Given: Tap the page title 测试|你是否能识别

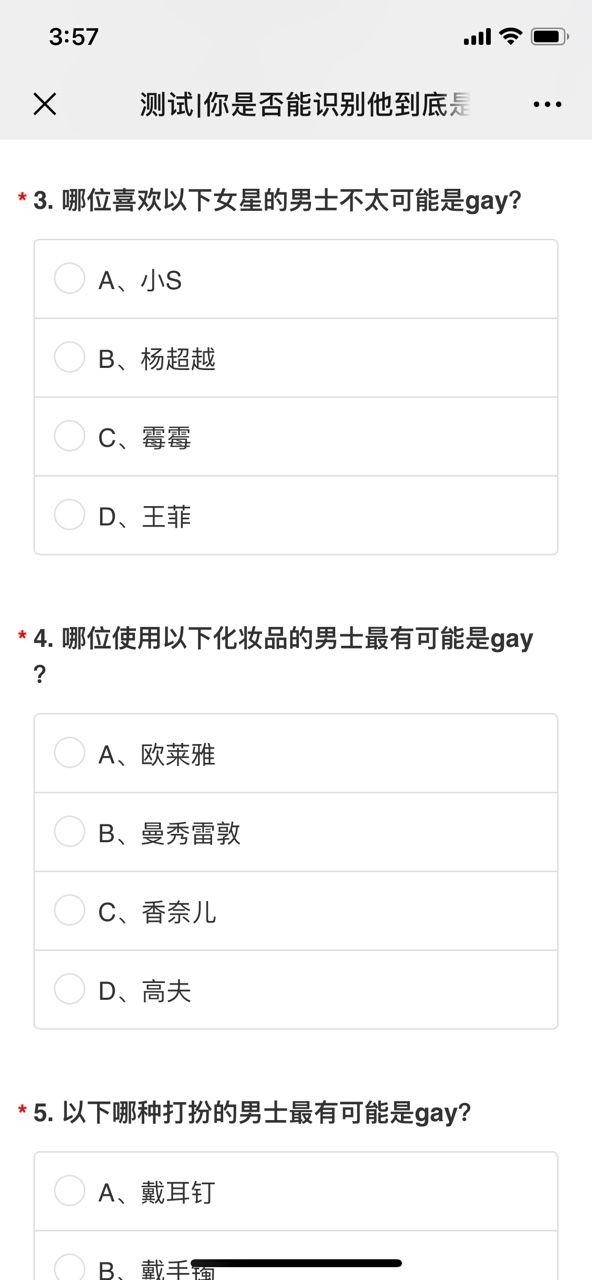Looking at the screenshot, I should [305, 104].
